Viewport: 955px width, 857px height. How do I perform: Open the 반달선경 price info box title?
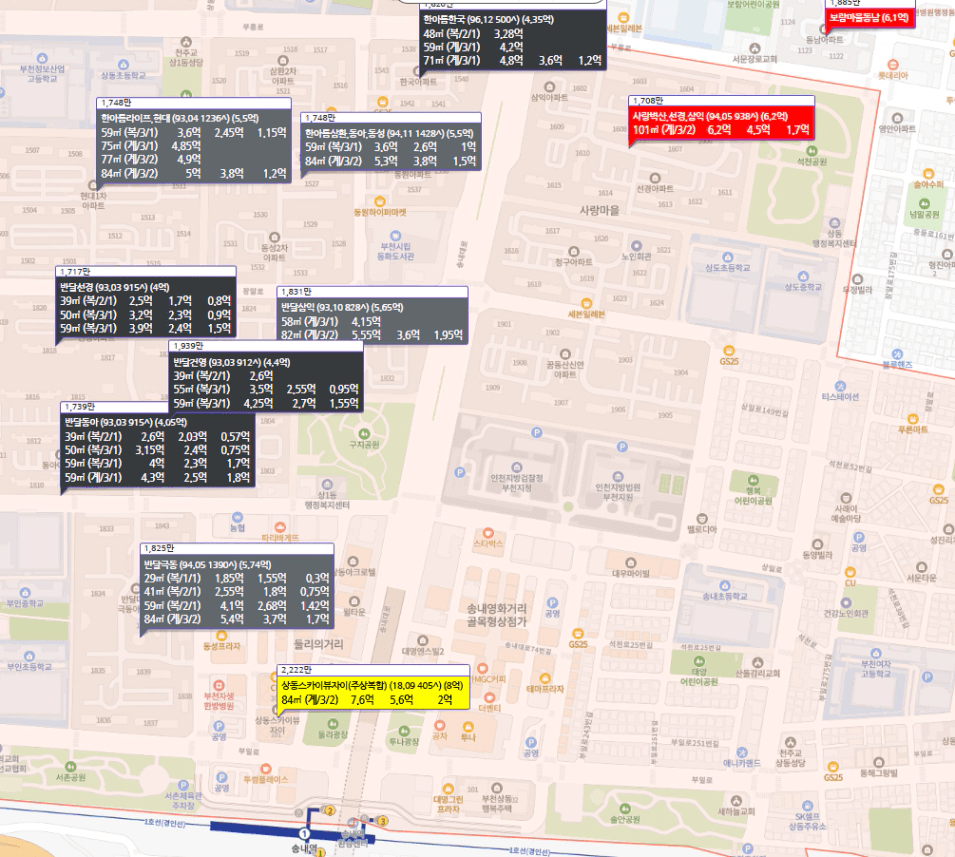(115, 287)
